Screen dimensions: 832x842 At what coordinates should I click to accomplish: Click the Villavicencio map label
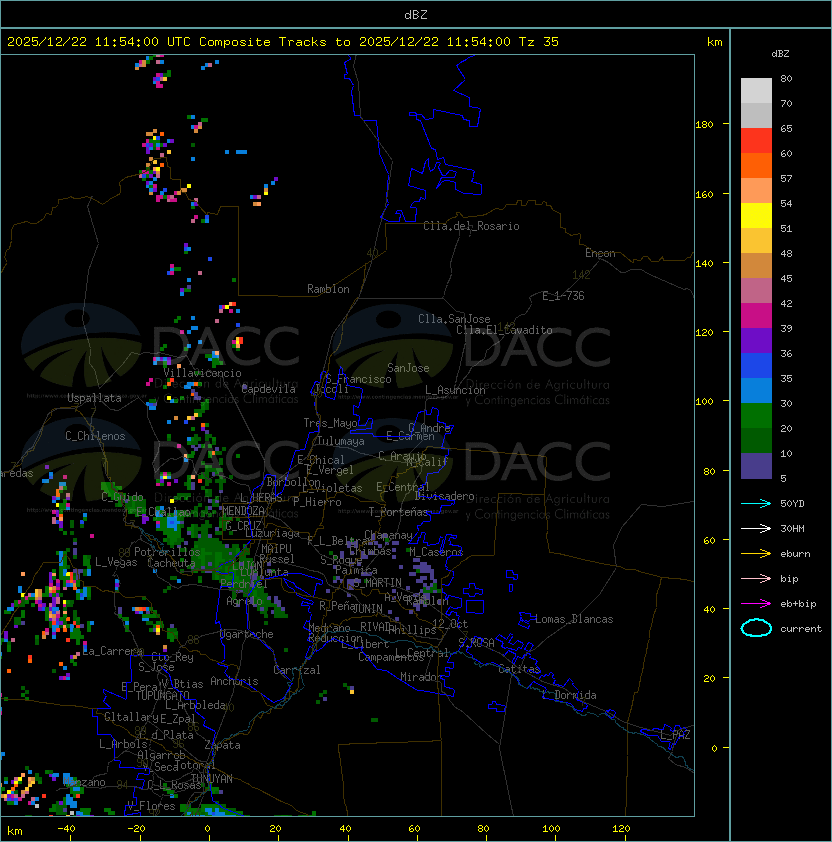click(202, 373)
